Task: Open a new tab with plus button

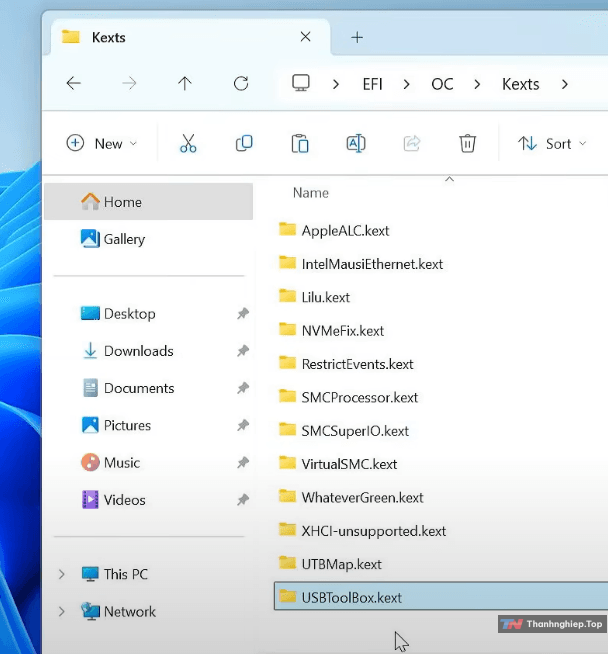Action: (x=357, y=38)
